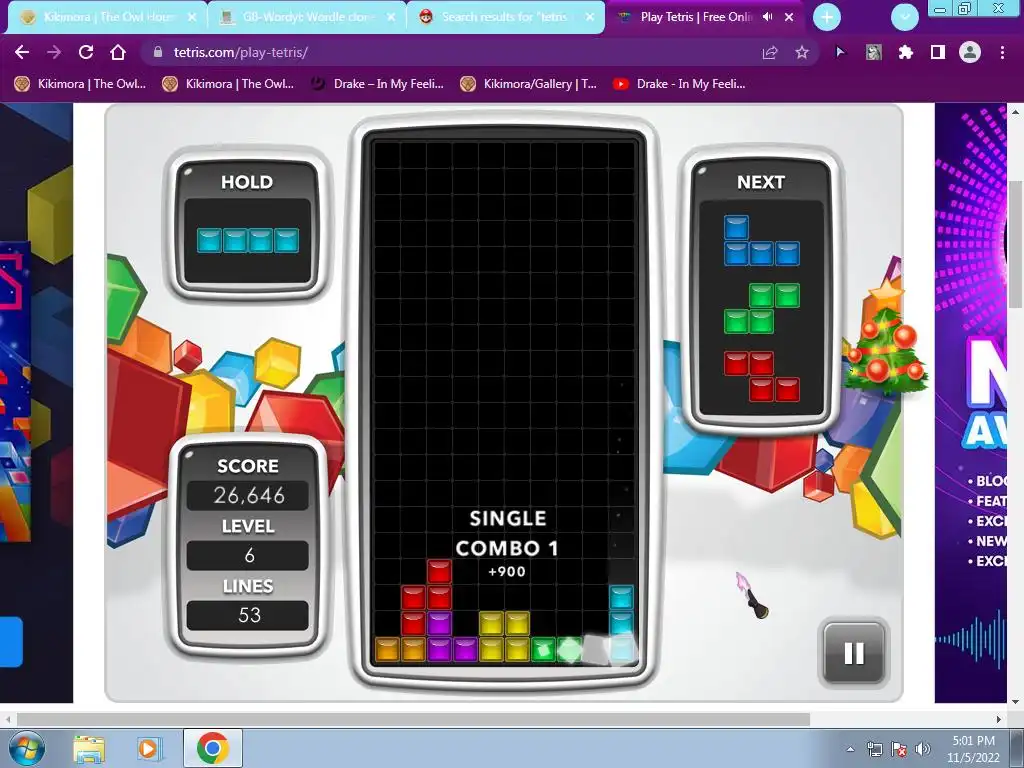
Task: Open the browser home page
Action: (x=118, y=52)
